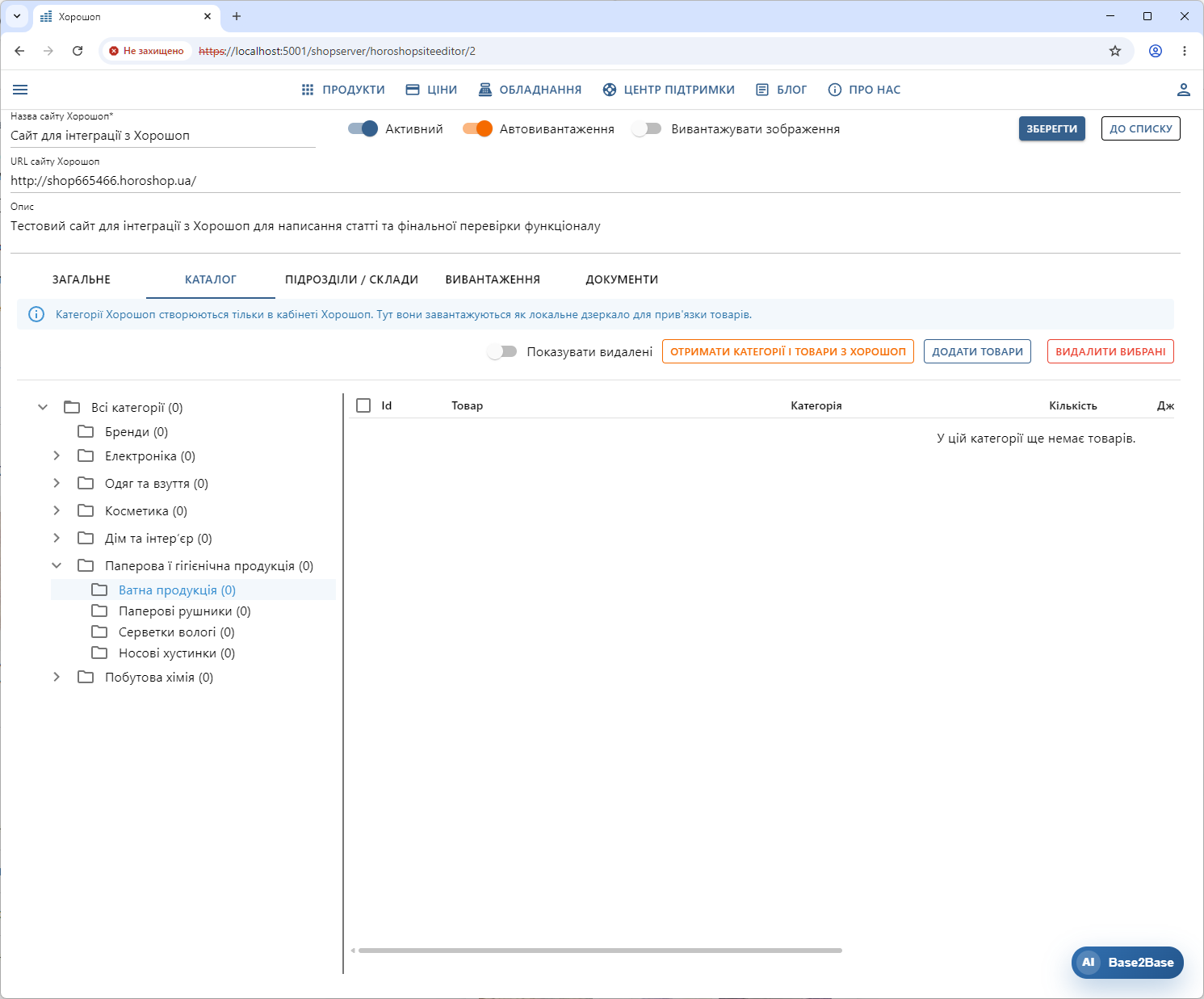Viewport: 1204px width, 999px height.
Task: Open the hamburger navigation menu
Action: [20, 90]
